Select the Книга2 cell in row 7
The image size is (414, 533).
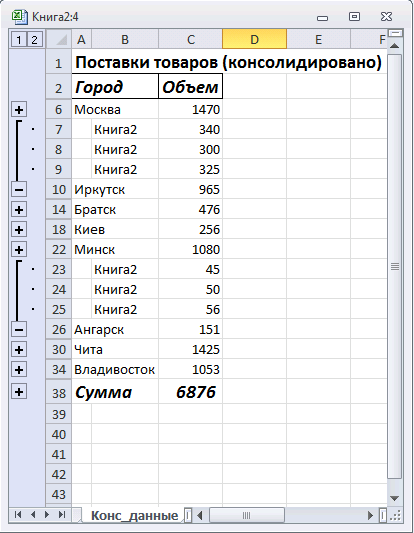(125, 130)
